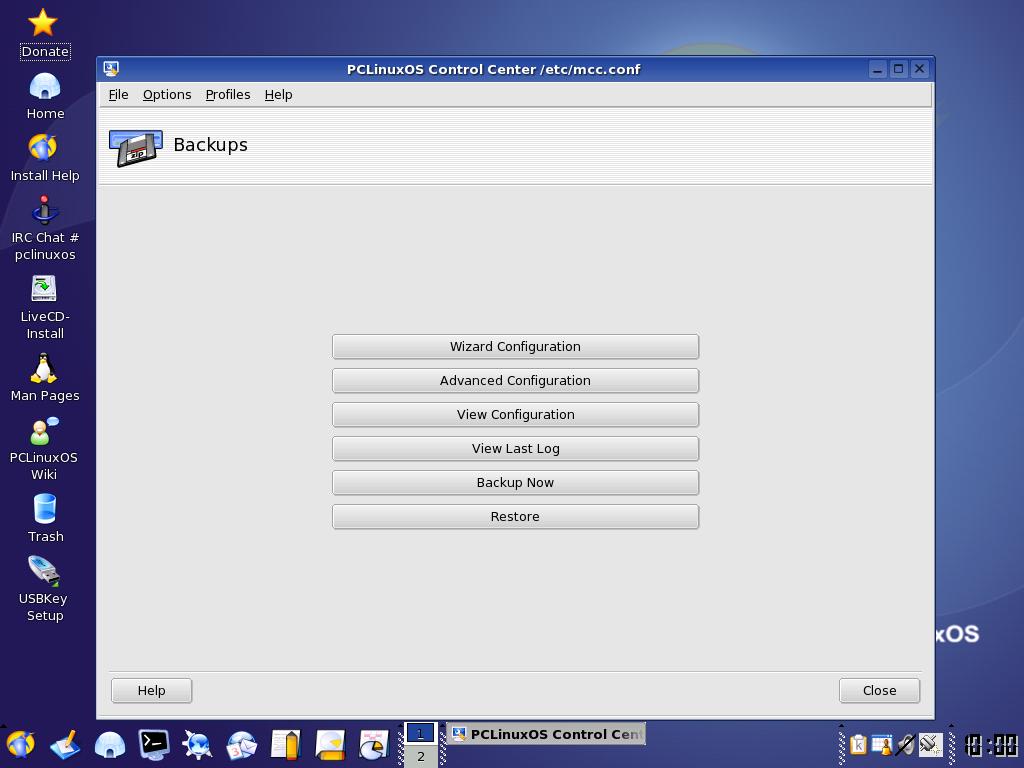Screen dimensions: 1024x768
Task: Click the Restore button
Action: [515, 517]
